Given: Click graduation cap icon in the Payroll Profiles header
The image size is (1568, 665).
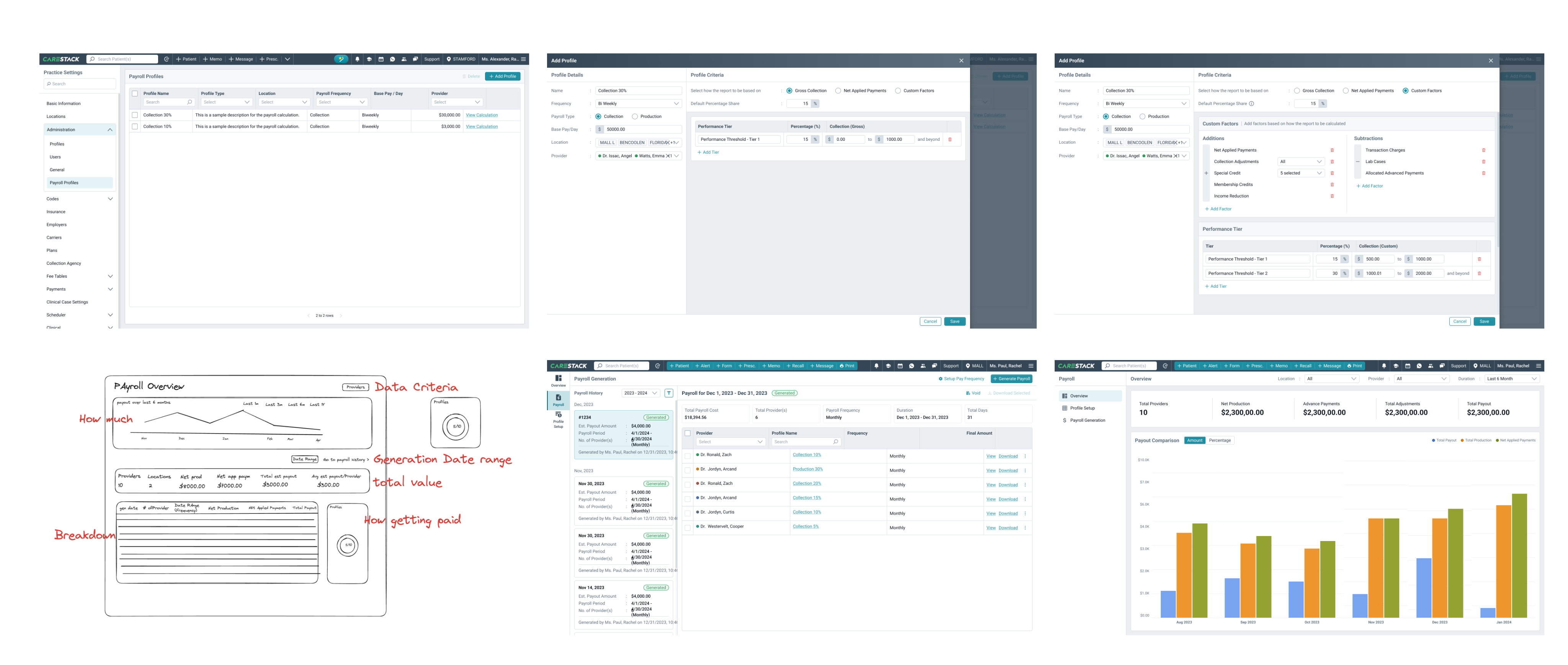Looking at the screenshot, I should (369, 59).
